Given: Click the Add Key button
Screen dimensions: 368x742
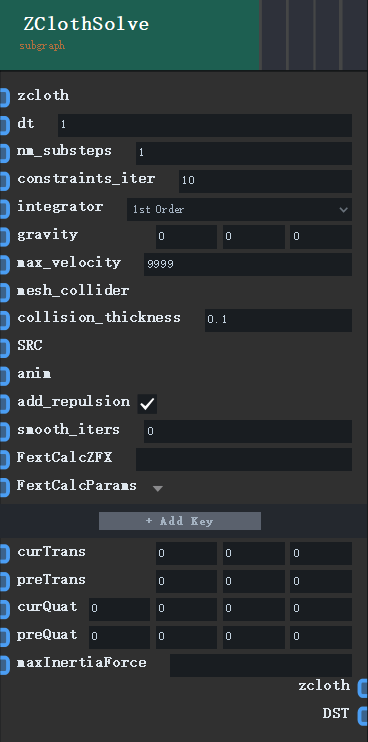Looking at the screenshot, I should coord(180,521).
